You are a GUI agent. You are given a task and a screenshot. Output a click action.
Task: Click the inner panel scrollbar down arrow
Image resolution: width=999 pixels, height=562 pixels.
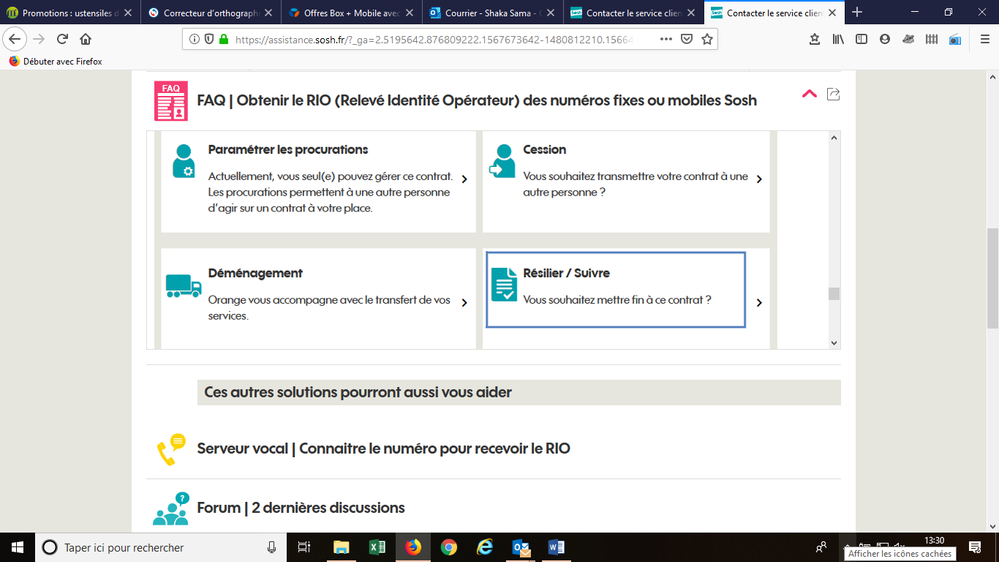[834, 342]
